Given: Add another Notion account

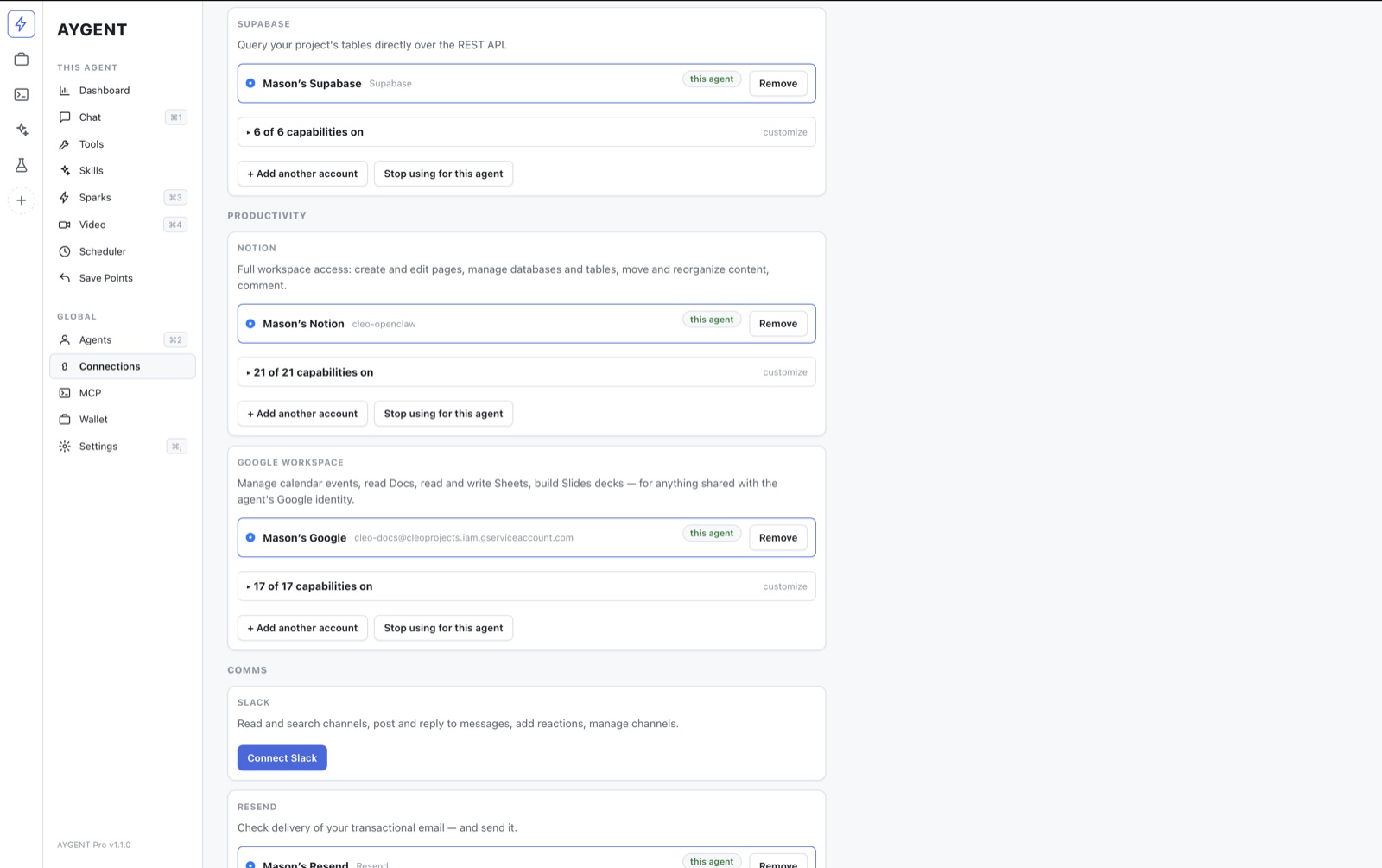Looking at the screenshot, I should (x=302, y=414).
